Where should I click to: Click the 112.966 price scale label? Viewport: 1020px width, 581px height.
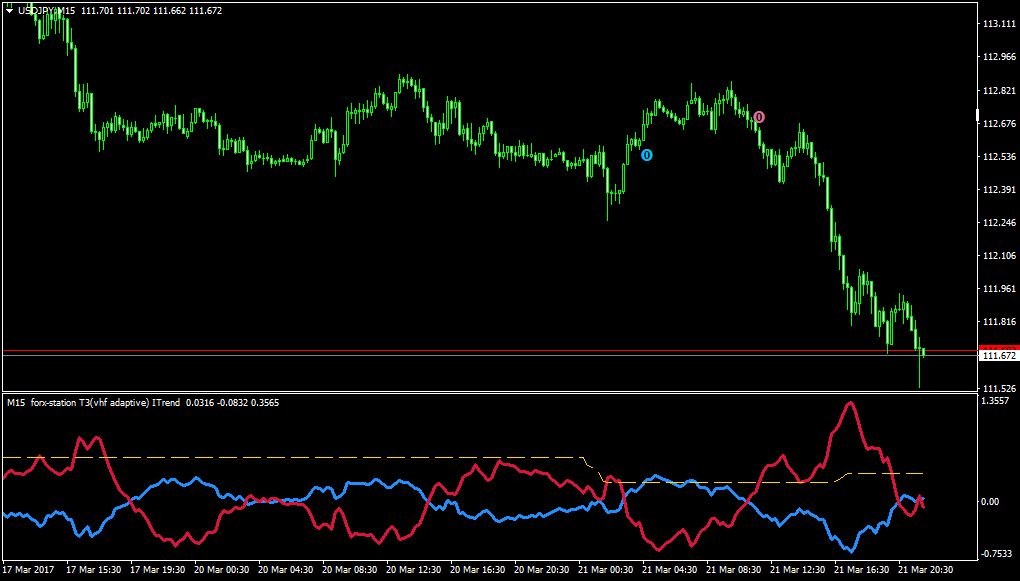999,57
